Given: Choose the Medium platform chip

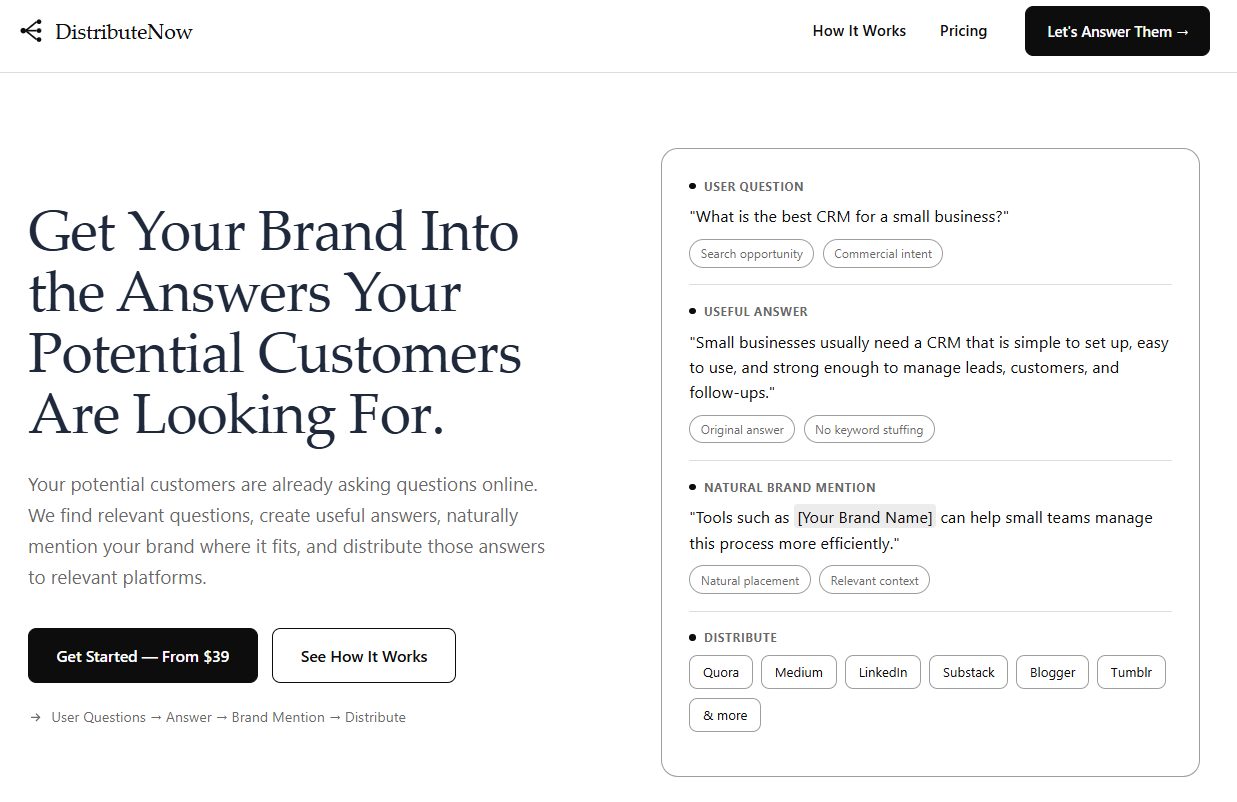Looking at the screenshot, I should (799, 672).
